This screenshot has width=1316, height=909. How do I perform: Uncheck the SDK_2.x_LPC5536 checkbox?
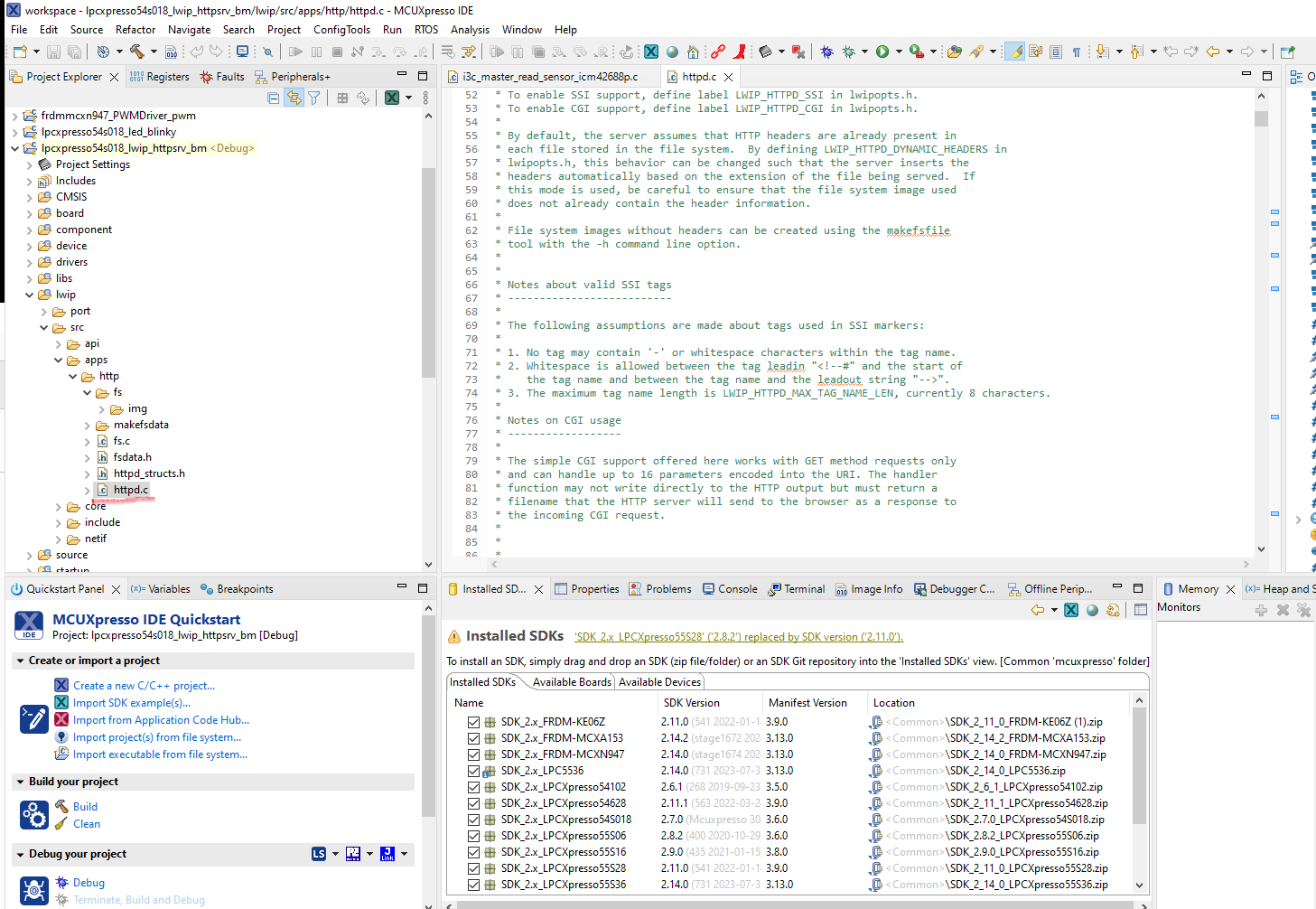pyautogui.click(x=473, y=771)
